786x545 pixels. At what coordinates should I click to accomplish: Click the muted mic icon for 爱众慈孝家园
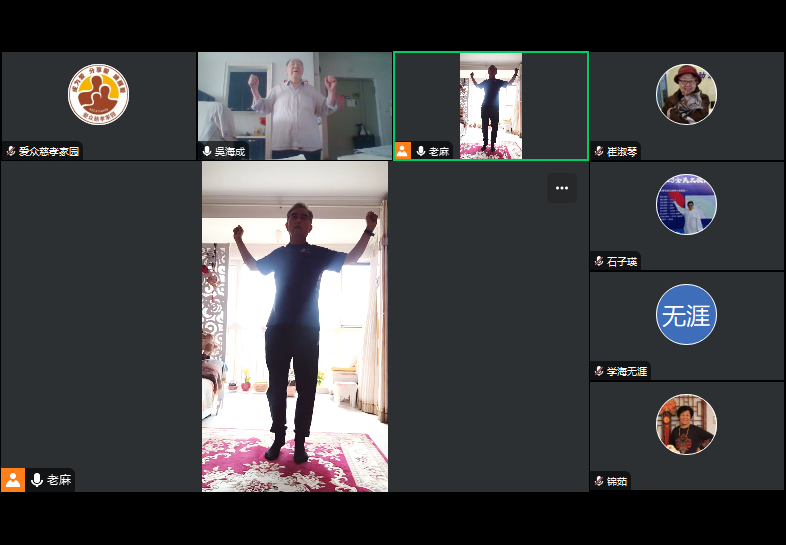11,151
